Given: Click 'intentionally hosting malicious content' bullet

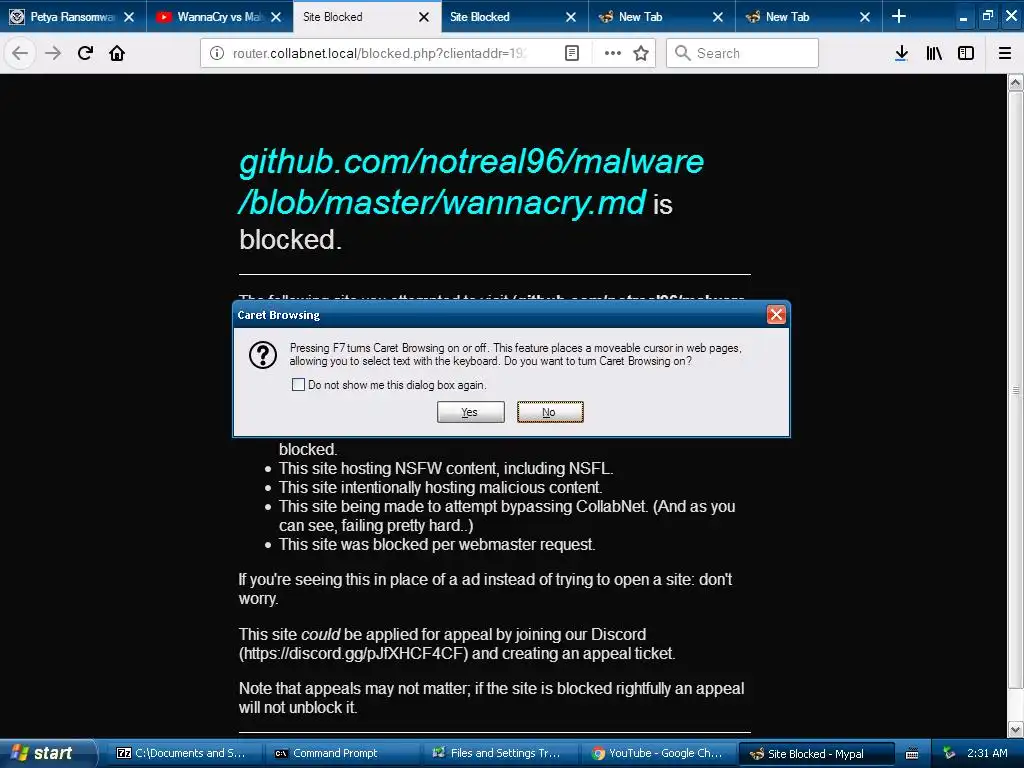Looking at the screenshot, I should [x=441, y=487].
